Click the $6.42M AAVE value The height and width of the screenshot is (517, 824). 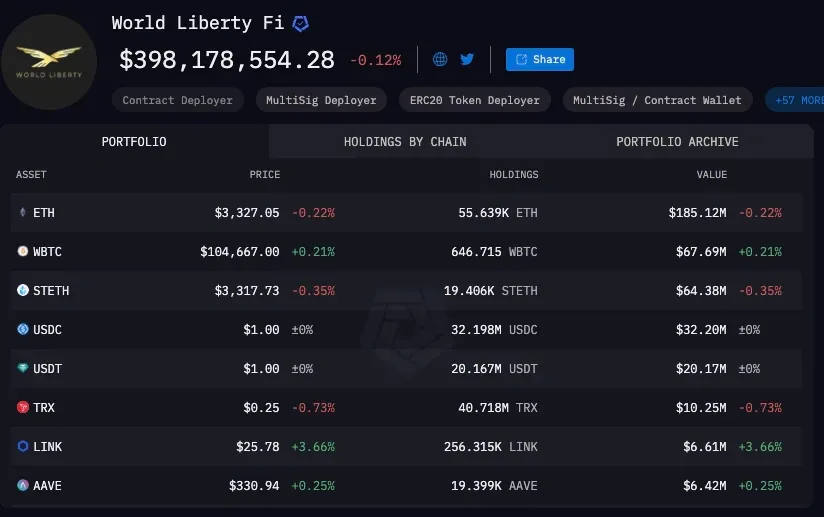pos(705,485)
